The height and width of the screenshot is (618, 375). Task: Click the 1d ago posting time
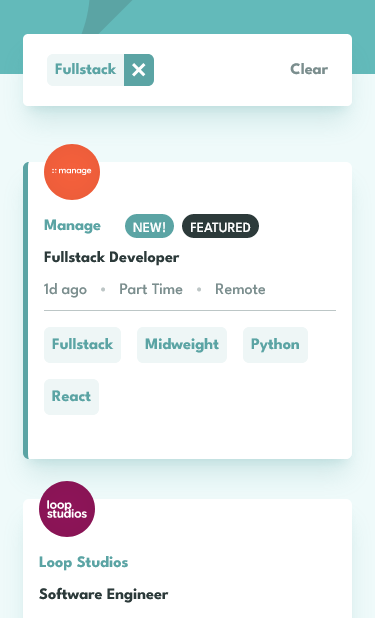tap(65, 289)
